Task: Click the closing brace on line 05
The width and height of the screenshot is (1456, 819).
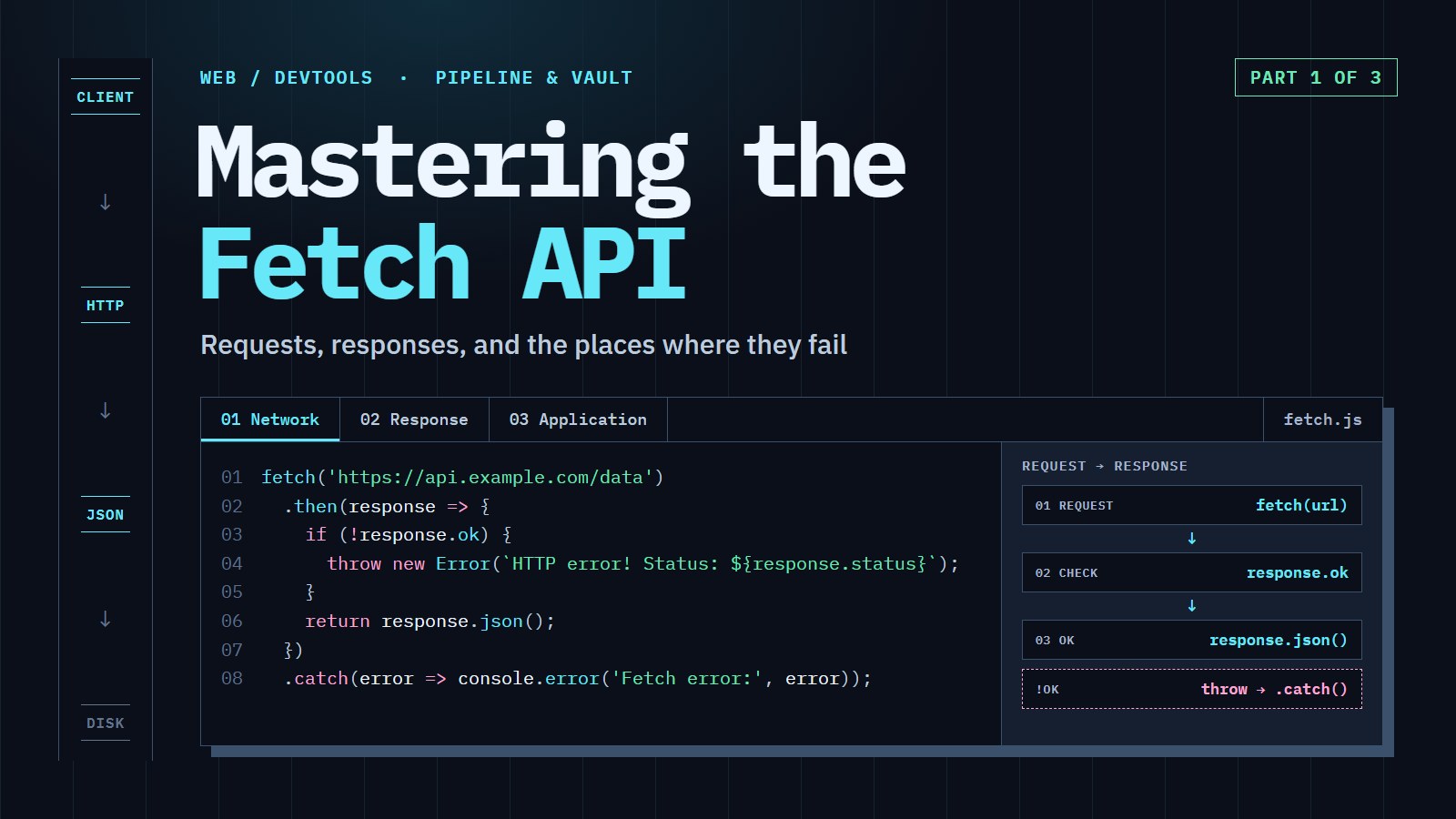Action: (x=310, y=591)
